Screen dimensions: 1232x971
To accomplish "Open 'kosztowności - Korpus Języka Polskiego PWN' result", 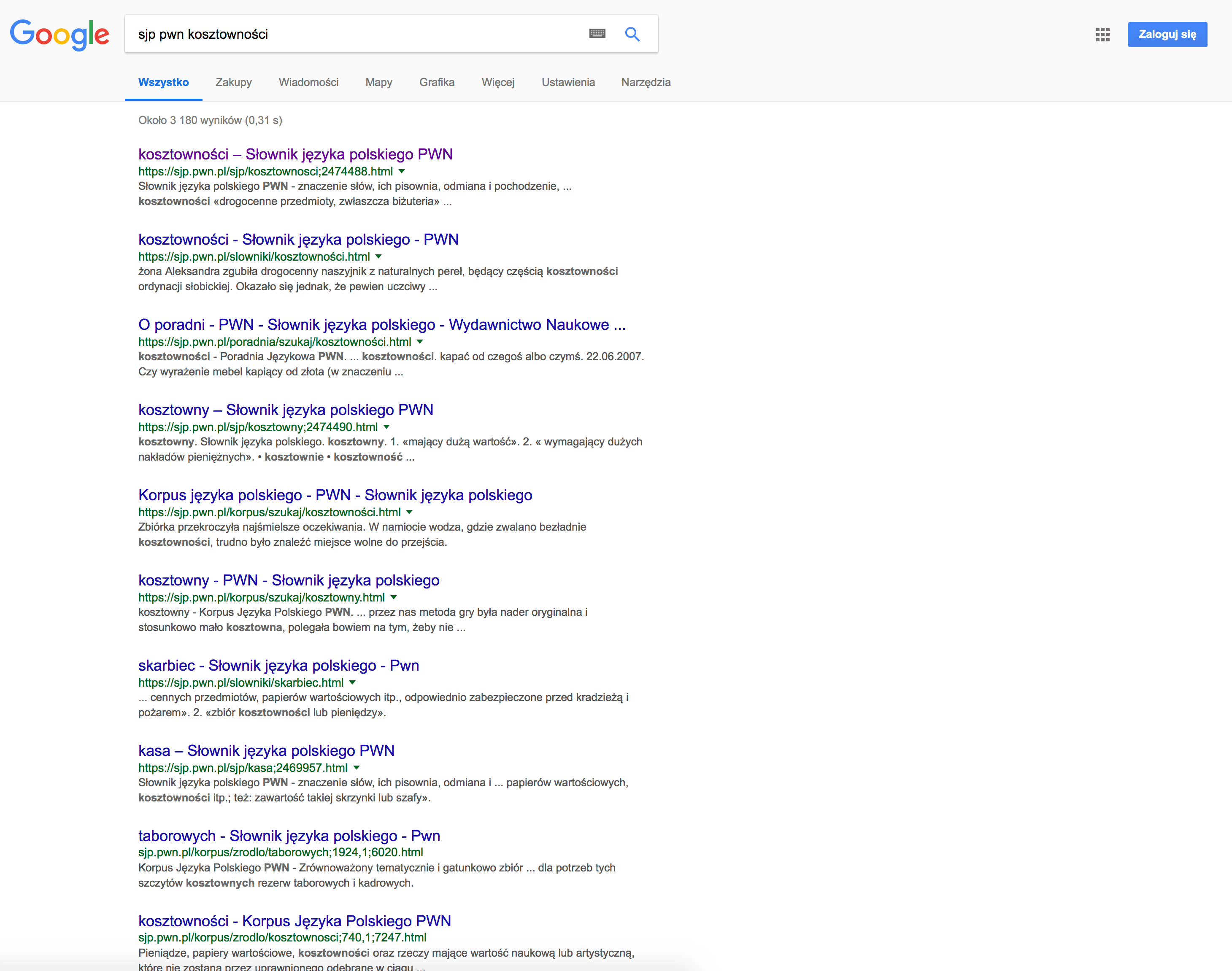I will pyautogui.click(x=294, y=922).
